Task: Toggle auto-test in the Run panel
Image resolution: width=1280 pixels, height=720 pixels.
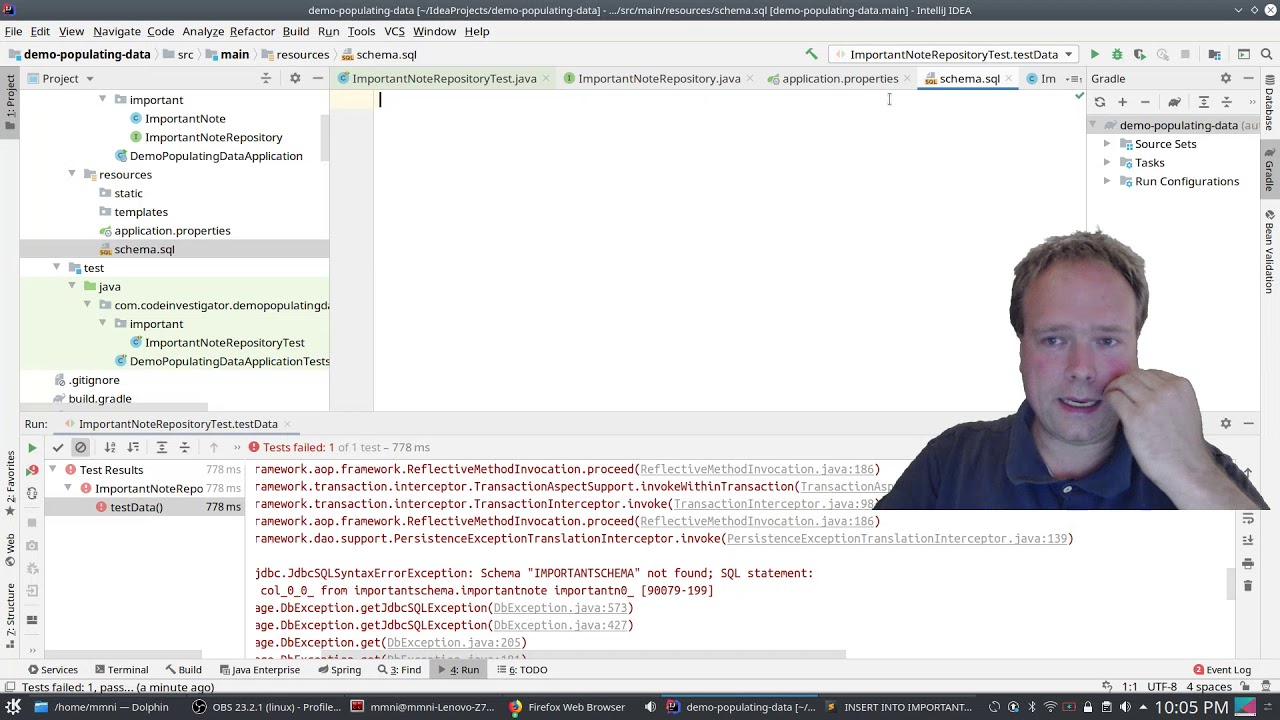Action: point(32,494)
